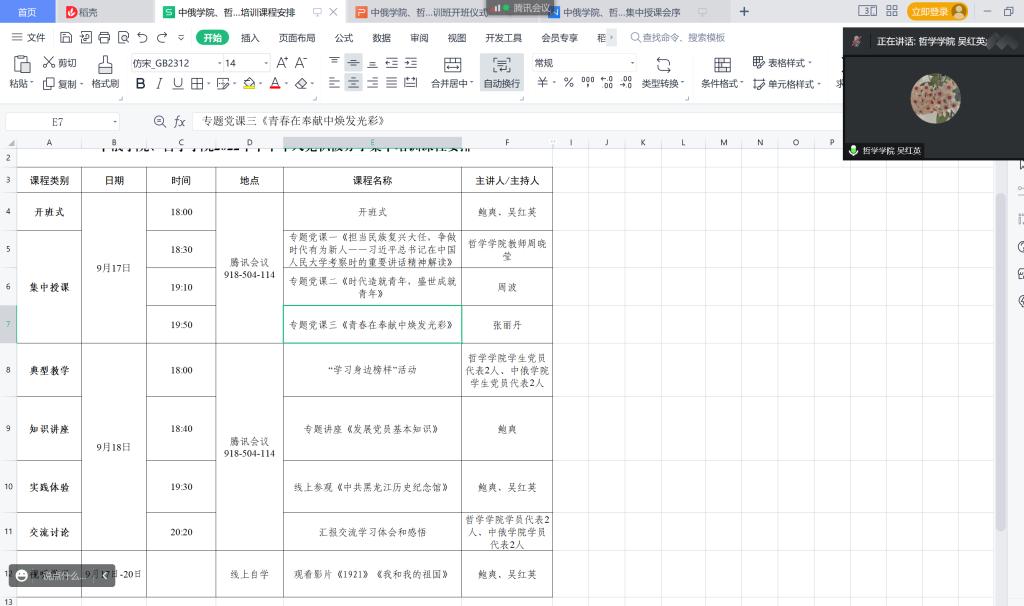Screen dimensions: 1024x606
Task: Expand the 类型转换 dropdown
Action: tap(682, 84)
